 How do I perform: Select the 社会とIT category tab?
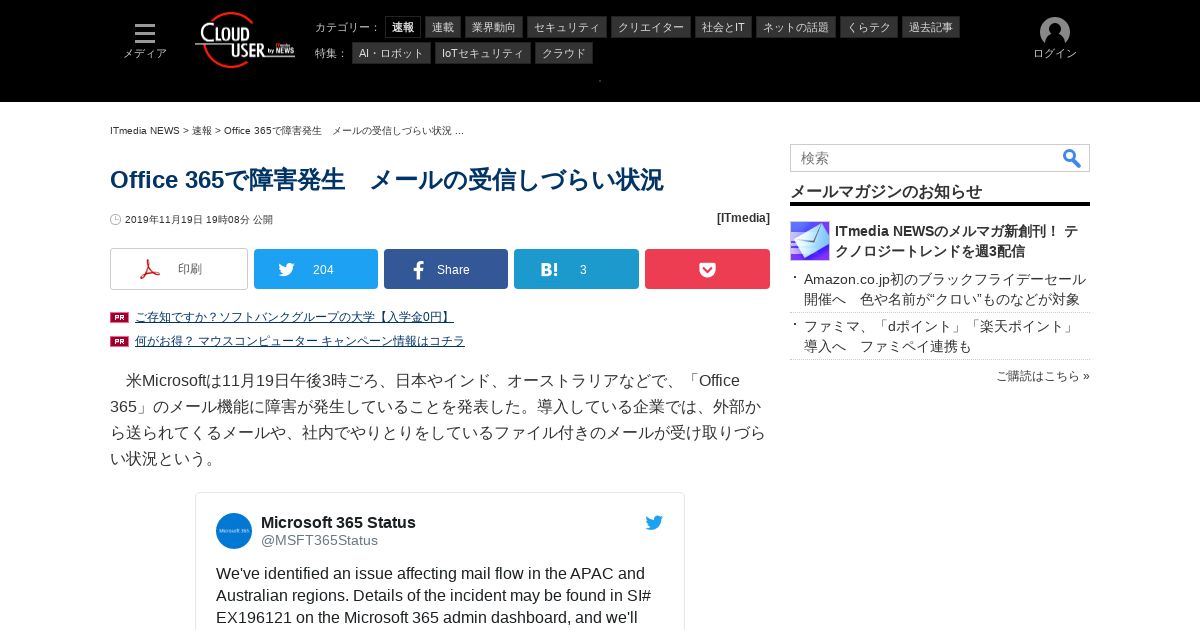coord(723,27)
